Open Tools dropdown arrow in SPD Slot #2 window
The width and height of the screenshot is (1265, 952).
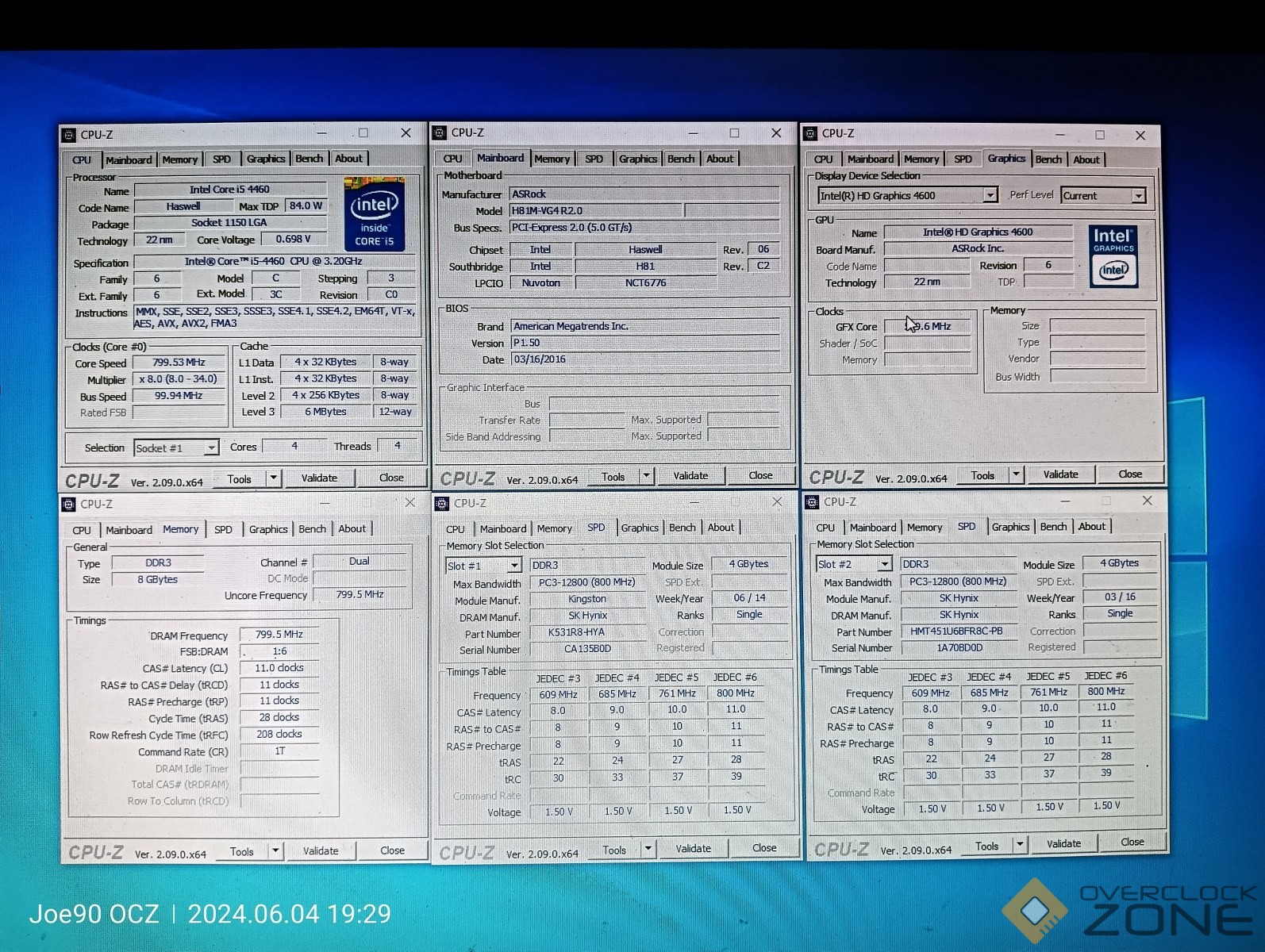(1021, 845)
